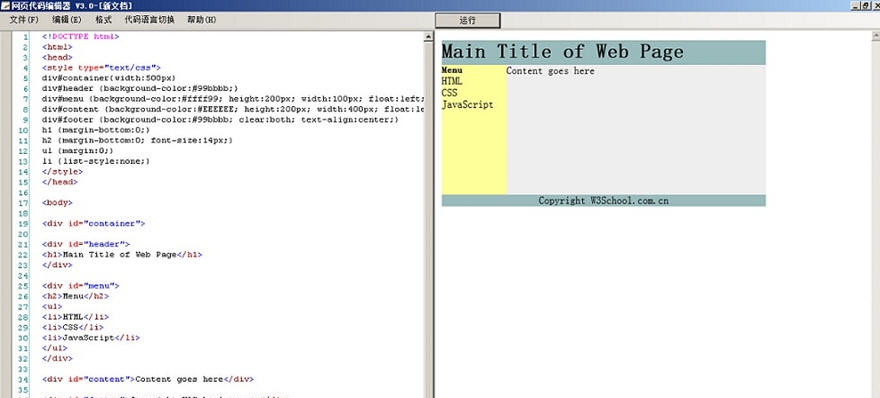Click HTML in the preview menu list
The width and height of the screenshot is (880, 398).
click(452, 81)
